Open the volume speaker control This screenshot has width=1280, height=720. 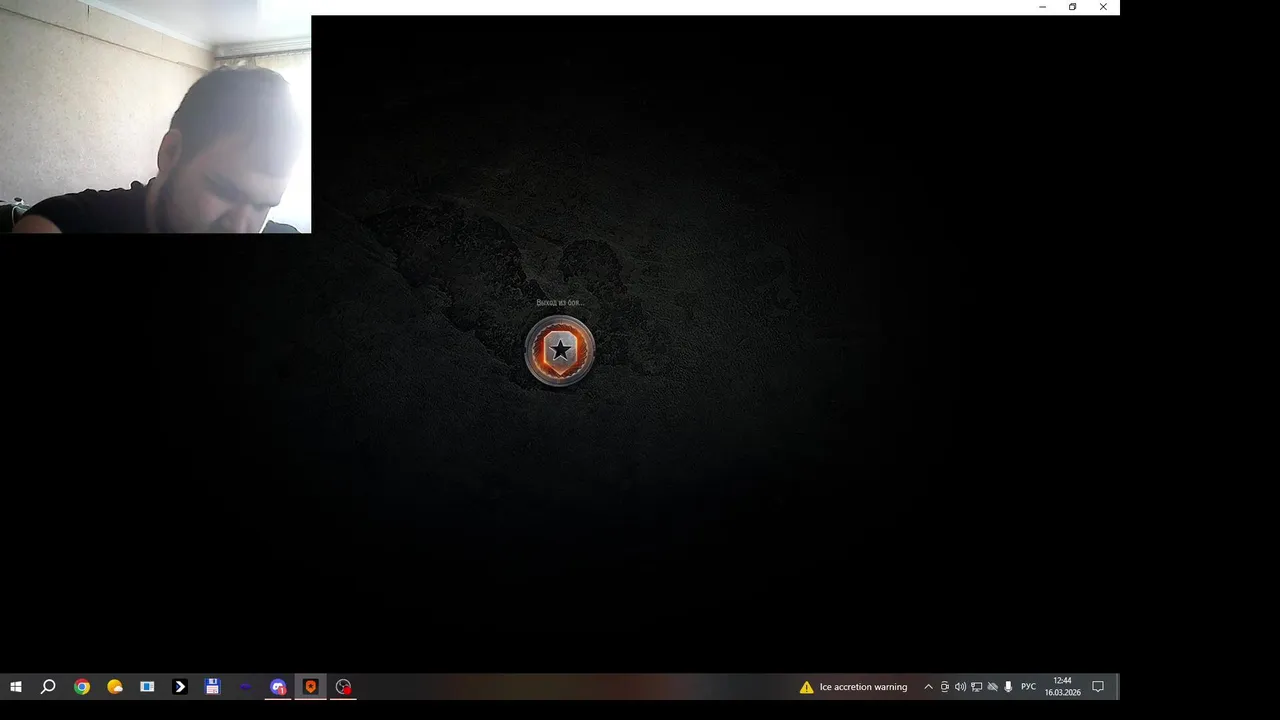(x=961, y=687)
